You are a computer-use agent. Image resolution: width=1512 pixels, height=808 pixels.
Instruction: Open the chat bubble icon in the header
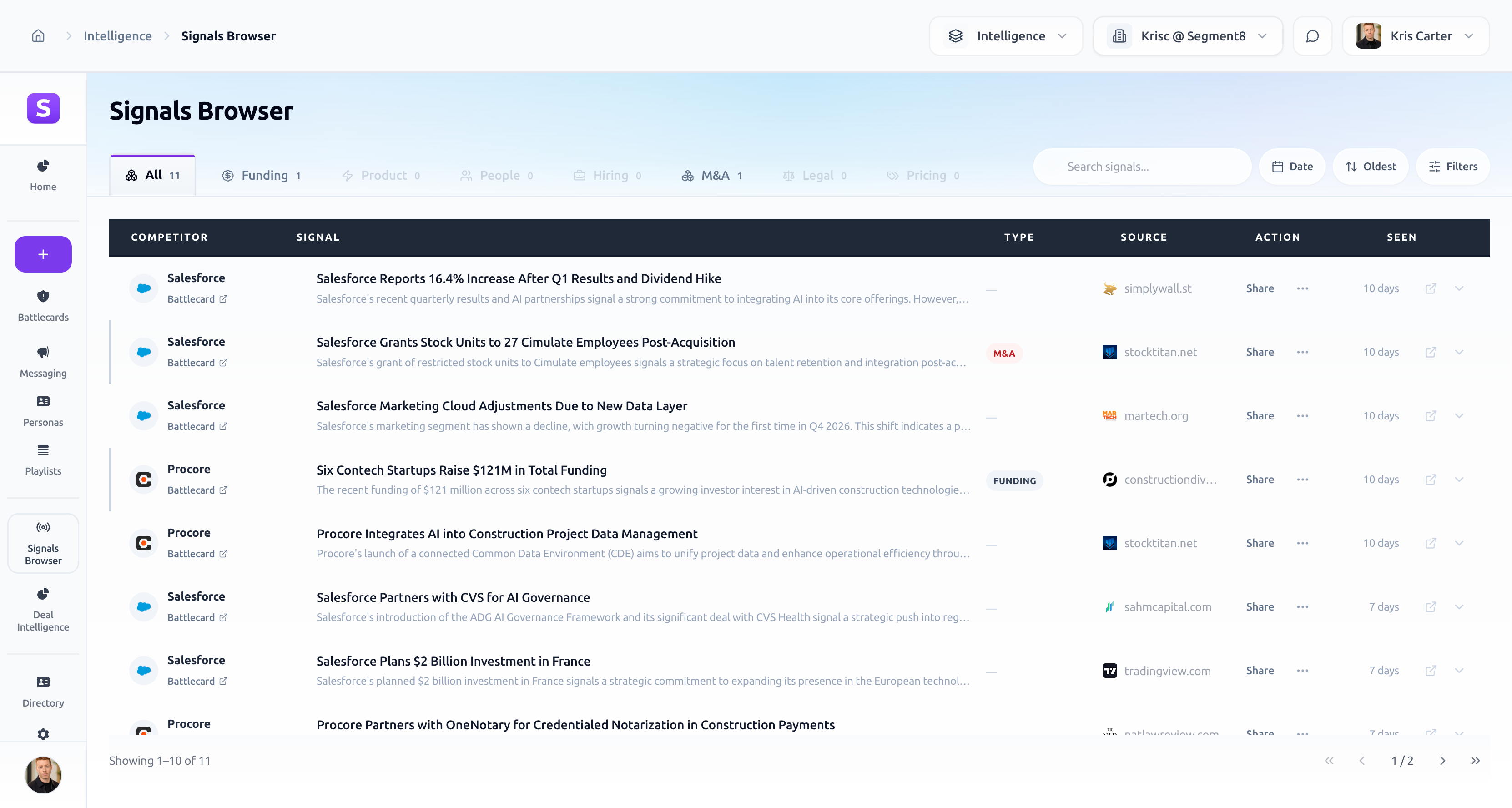pyautogui.click(x=1312, y=36)
